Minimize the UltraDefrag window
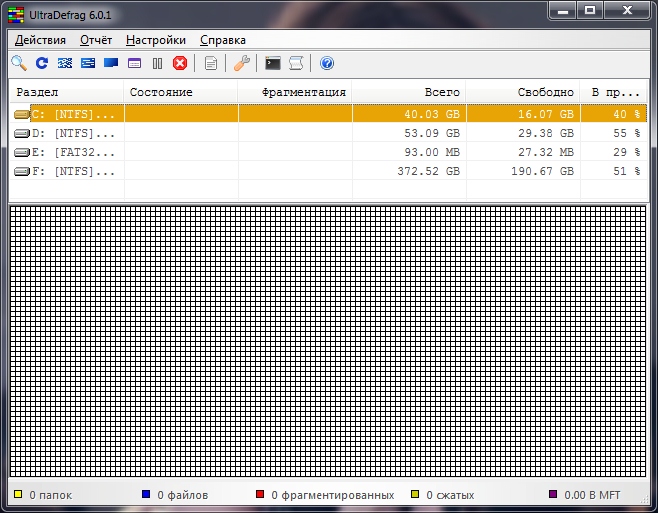The width and height of the screenshot is (658, 513). (563, 10)
